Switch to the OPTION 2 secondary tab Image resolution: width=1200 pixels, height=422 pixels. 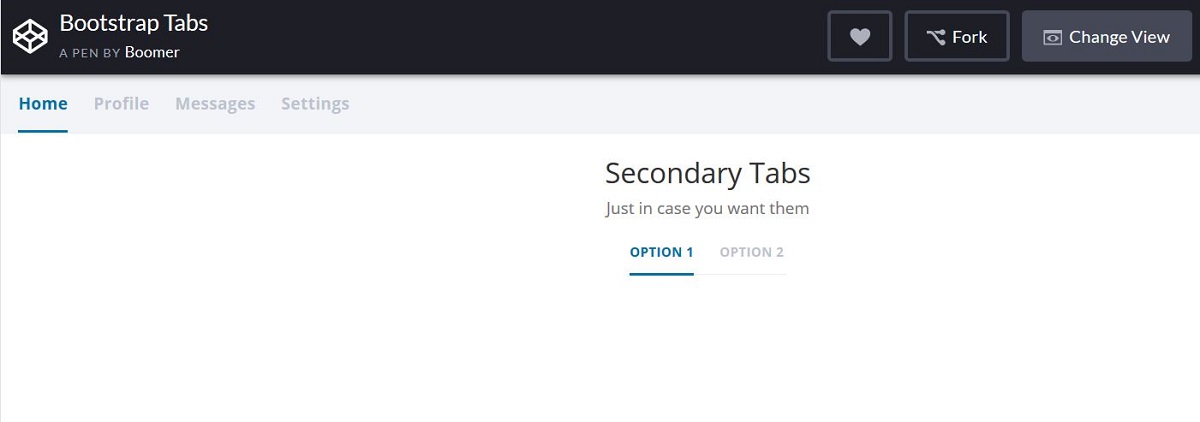[752, 252]
